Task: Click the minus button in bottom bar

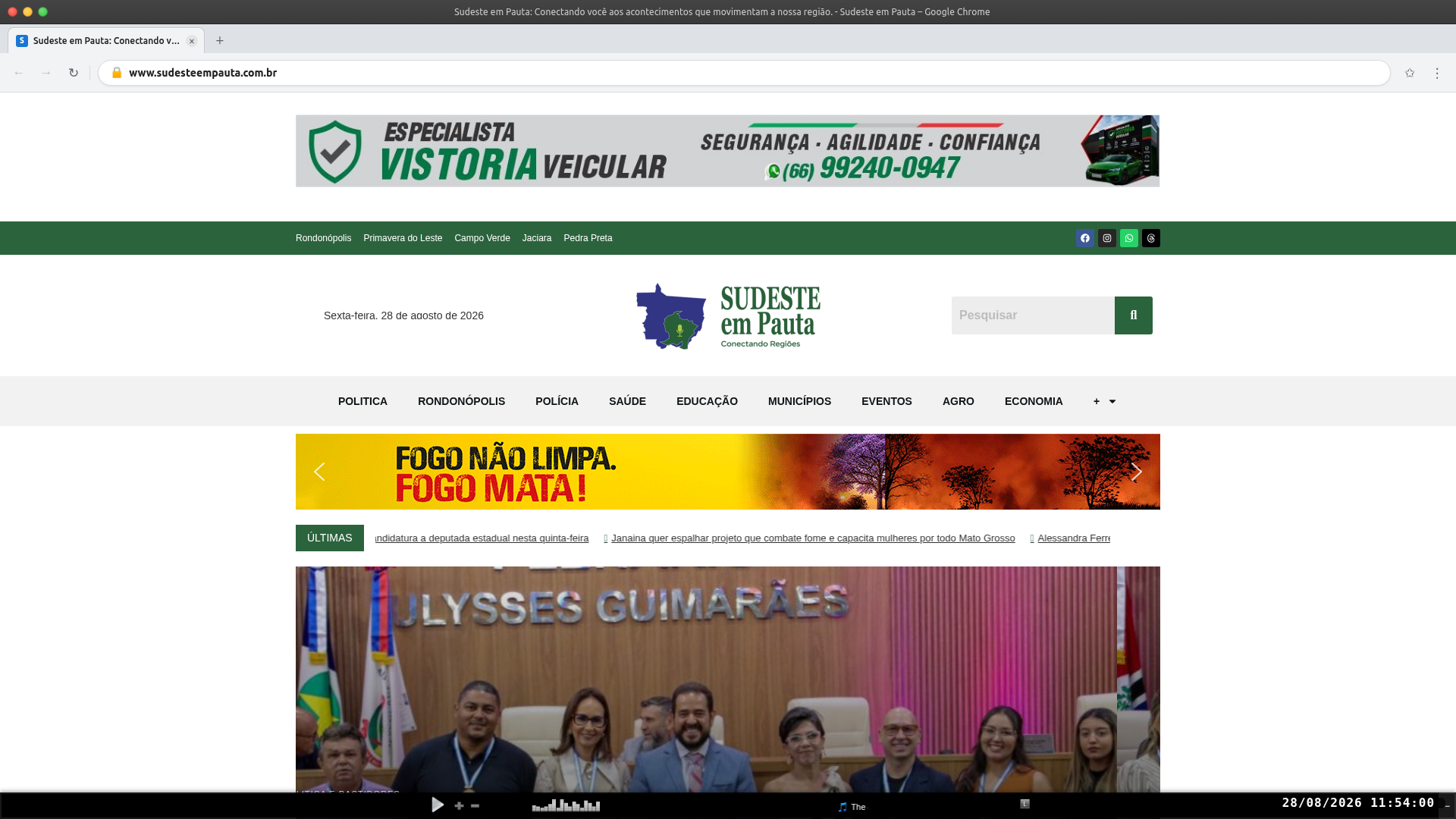Action: tap(475, 806)
